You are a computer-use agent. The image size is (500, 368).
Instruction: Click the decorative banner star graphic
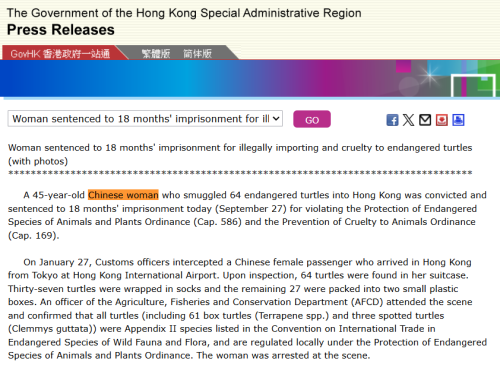(430, 76)
